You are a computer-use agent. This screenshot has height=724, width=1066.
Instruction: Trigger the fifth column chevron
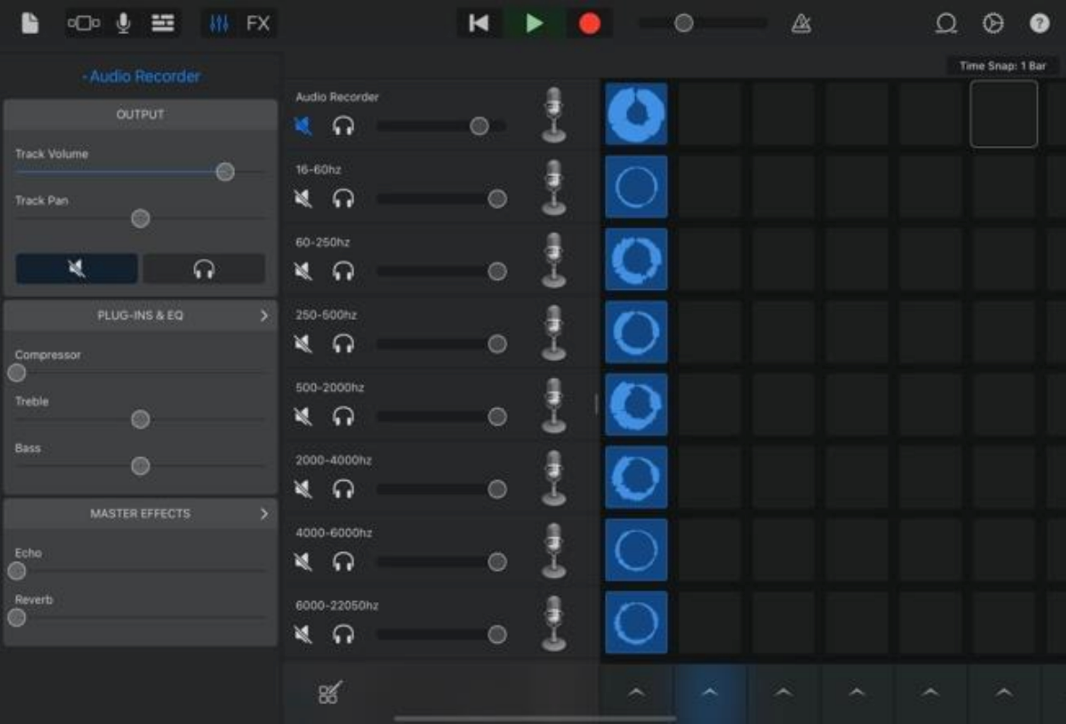click(x=930, y=692)
